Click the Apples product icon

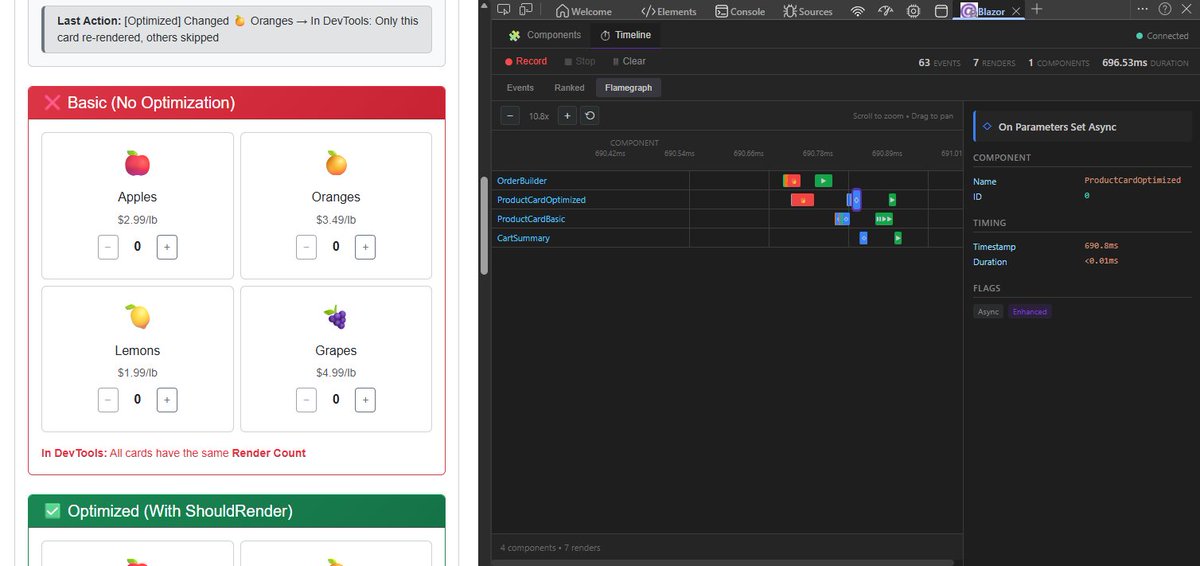[x=137, y=162]
